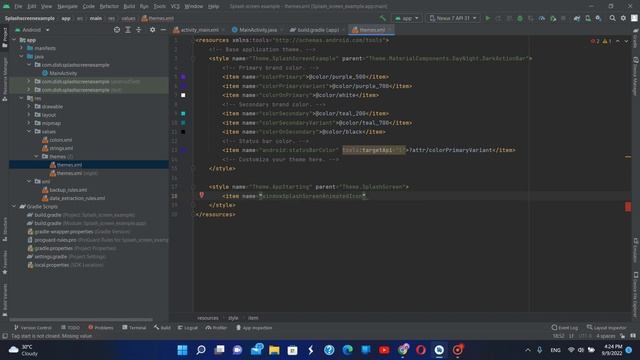
Task: Select MainActivity in project tree
Action: click(60, 73)
